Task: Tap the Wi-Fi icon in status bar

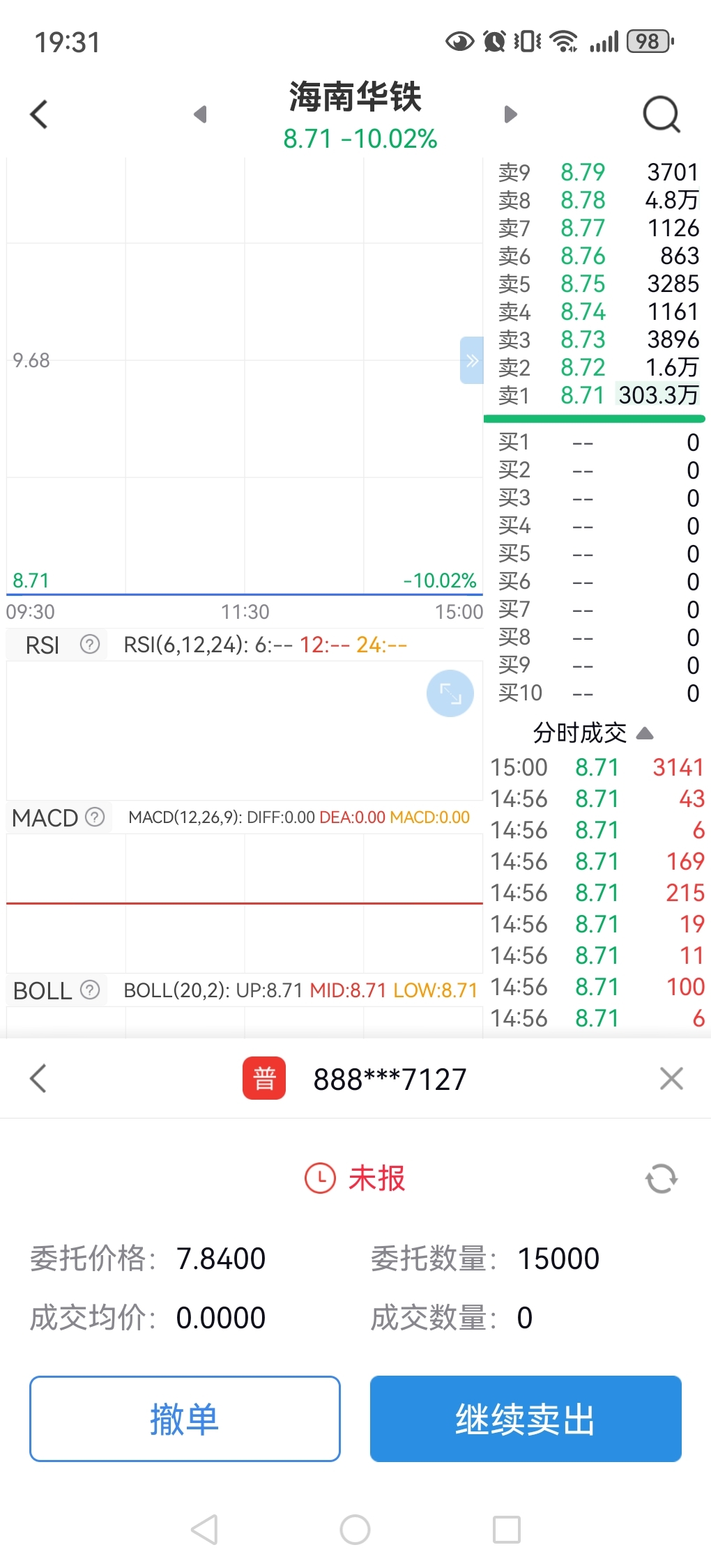Action: 563,42
